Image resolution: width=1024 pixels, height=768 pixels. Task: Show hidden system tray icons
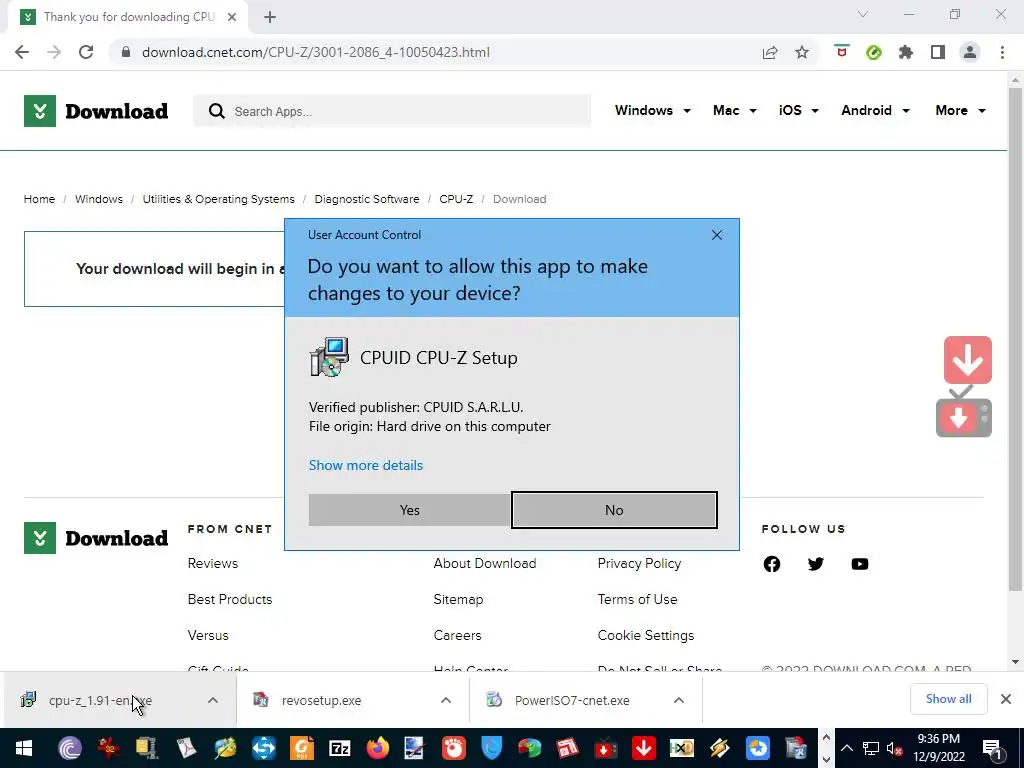(x=846, y=748)
